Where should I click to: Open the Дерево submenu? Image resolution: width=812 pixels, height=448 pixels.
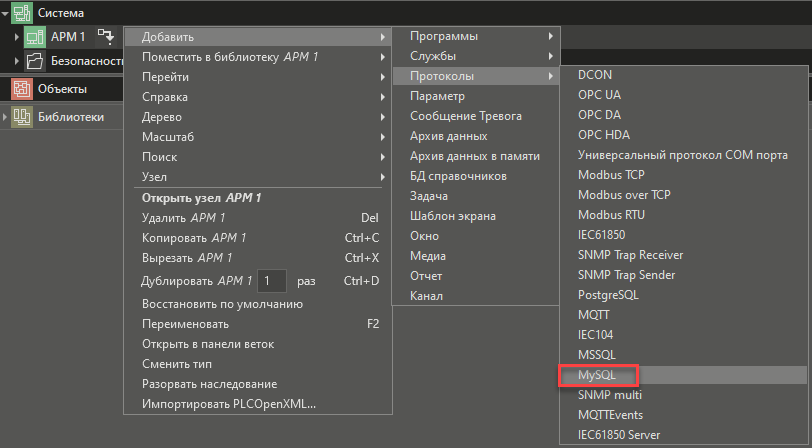(258, 117)
